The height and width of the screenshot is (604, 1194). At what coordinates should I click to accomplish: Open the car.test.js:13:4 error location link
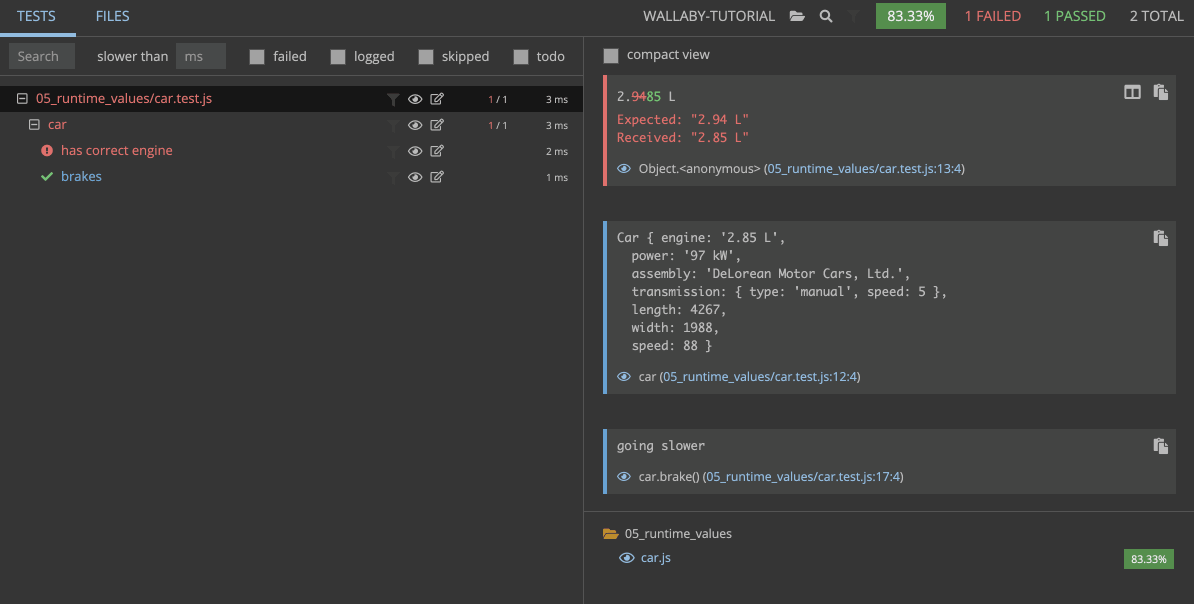(x=864, y=169)
